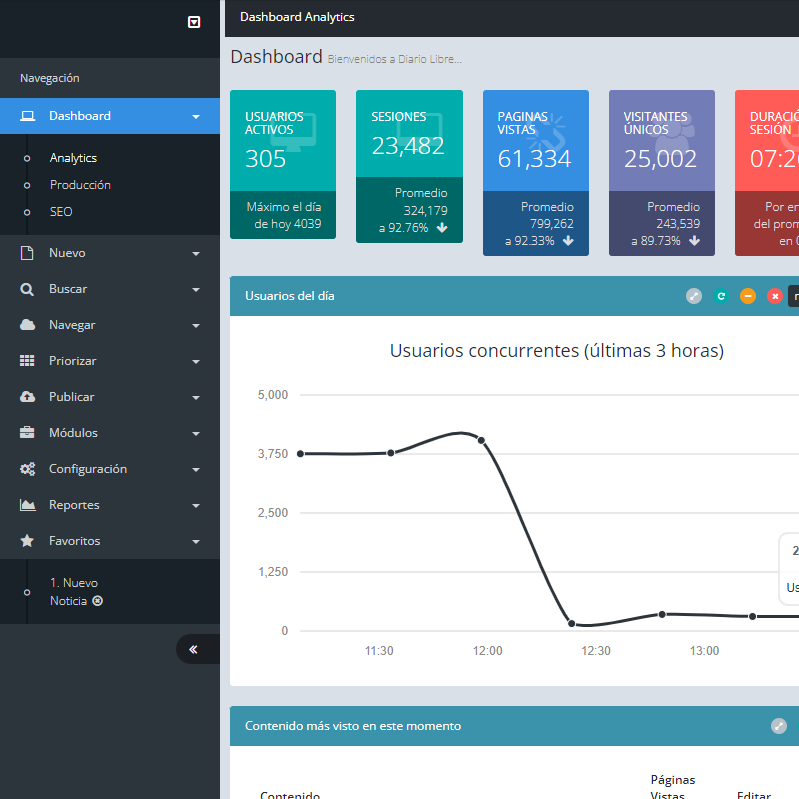This screenshot has width=799, height=799.
Task: Remove Nuevo Noticia from favorites list
Action: [98, 601]
